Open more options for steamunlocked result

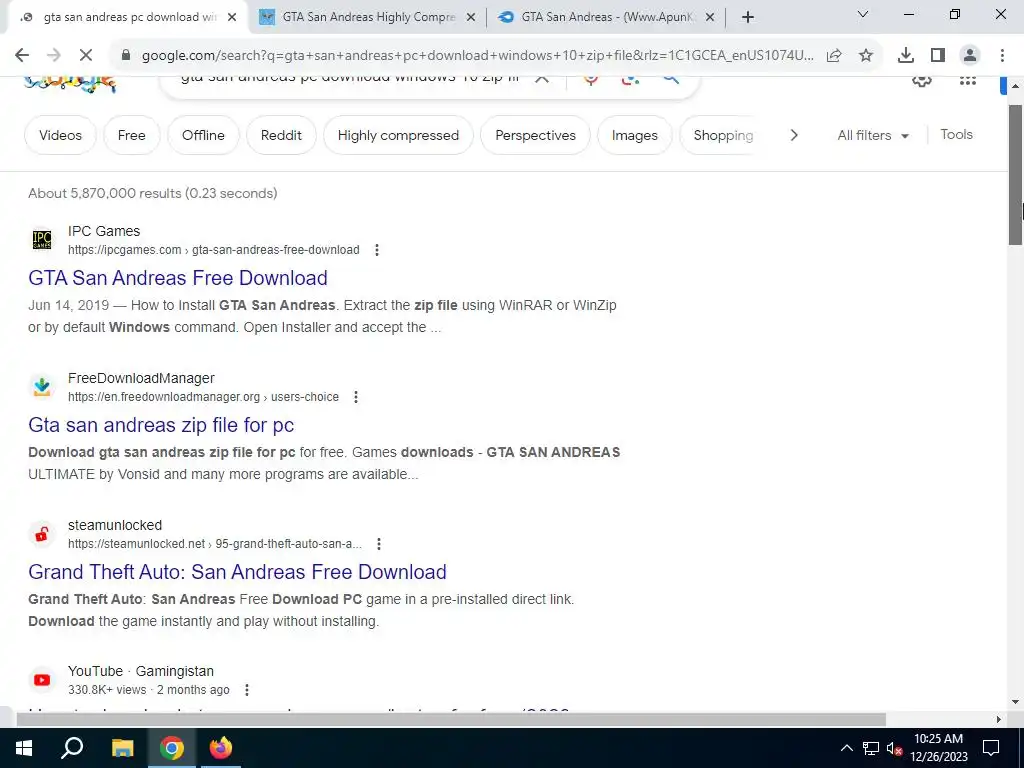(x=379, y=544)
